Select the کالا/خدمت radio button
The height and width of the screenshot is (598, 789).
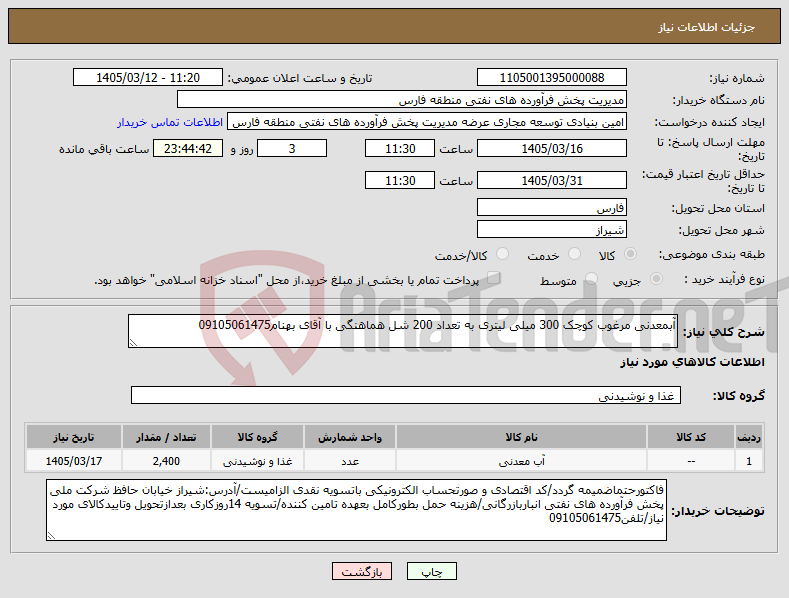[x=502, y=254]
